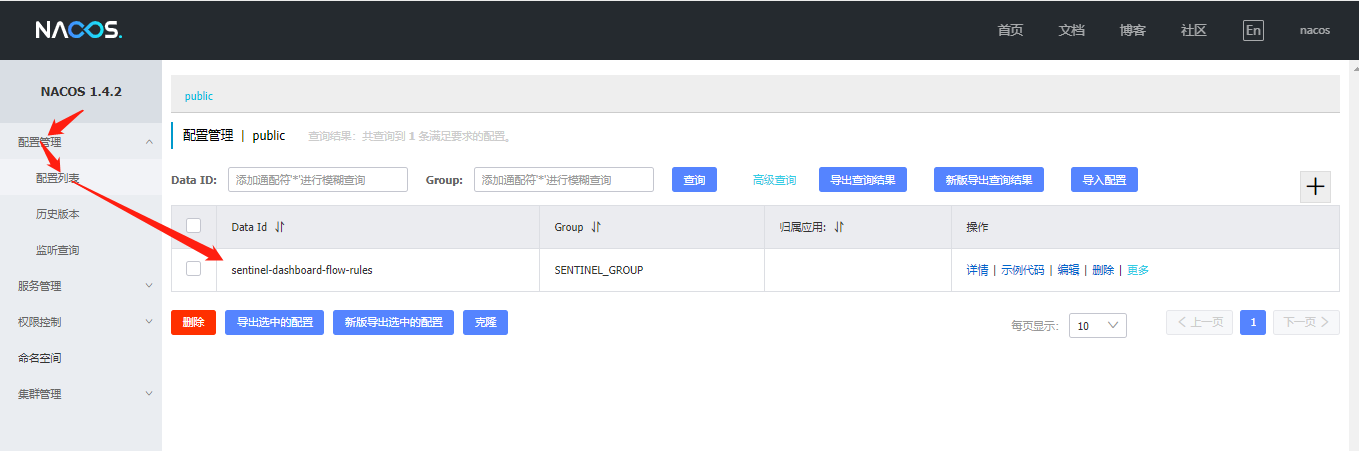Click the sentinel-dashboard-flow-rules Data Id text
The height and width of the screenshot is (451, 1359).
tap(302, 270)
